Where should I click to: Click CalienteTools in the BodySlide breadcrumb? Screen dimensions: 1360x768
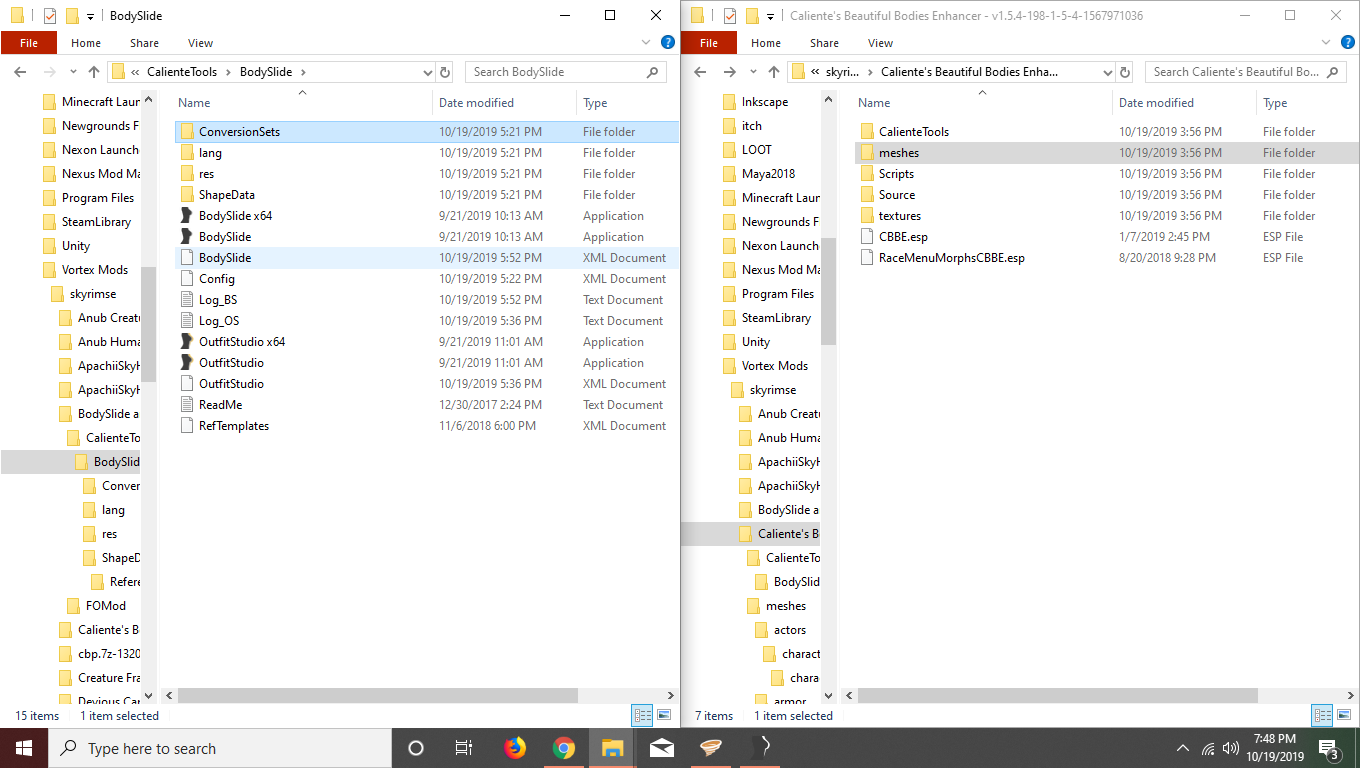[182, 72]
